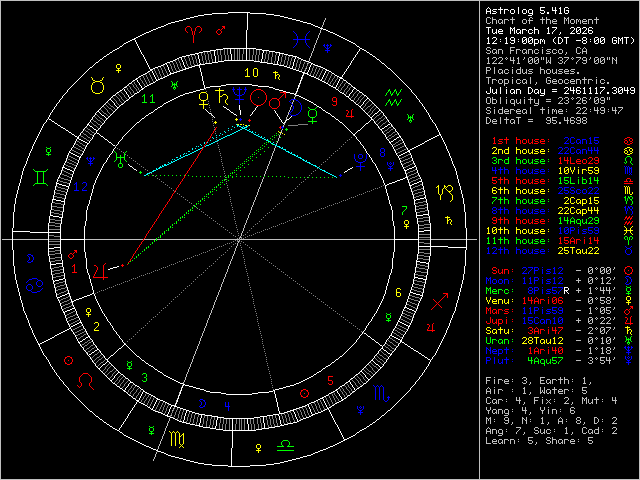Select the Cancer glyph beside the 1st house row
The width and height of the screenshot is (640, 480).
tap(629, 141)
